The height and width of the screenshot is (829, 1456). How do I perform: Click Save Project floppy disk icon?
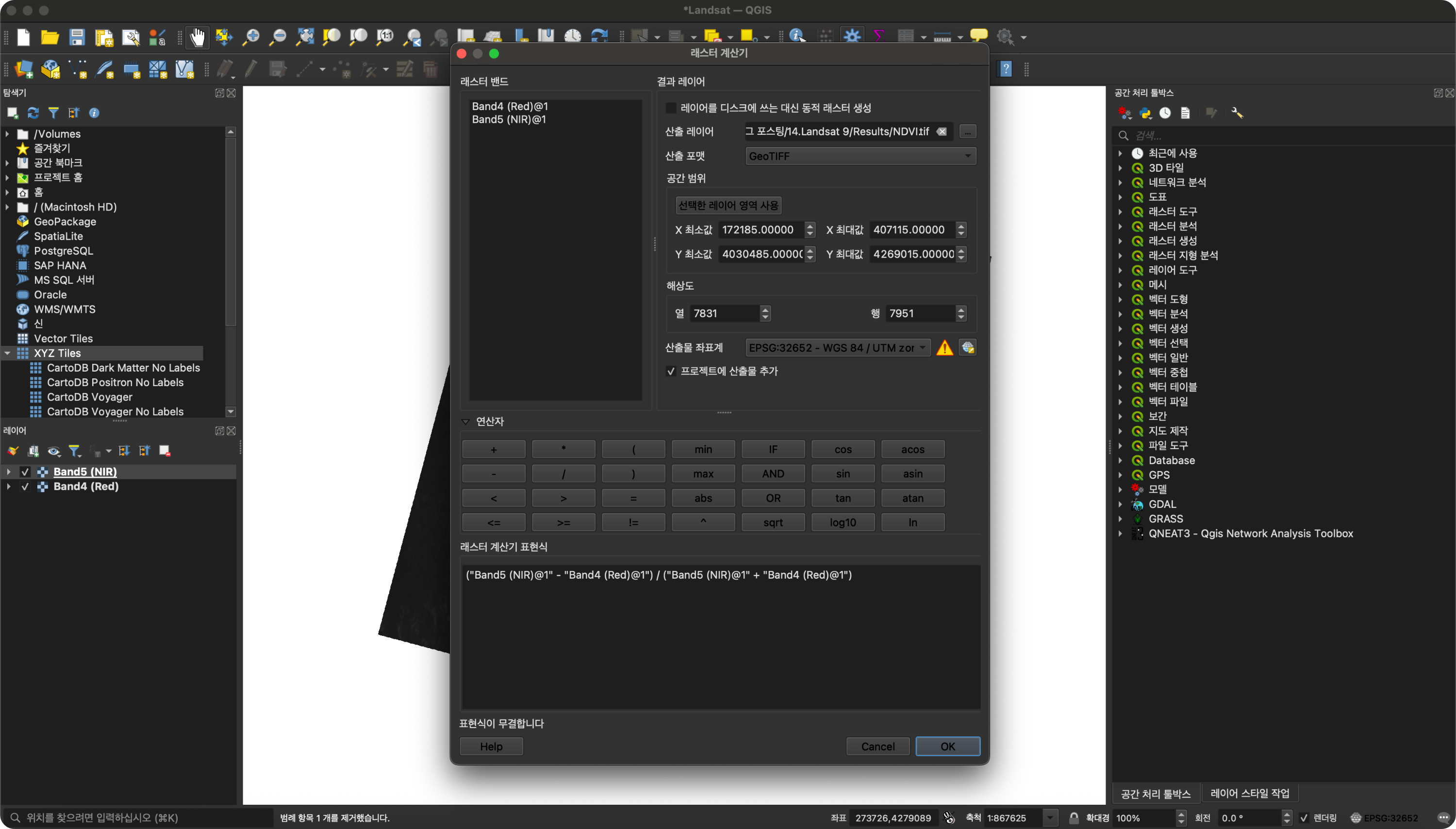(x=77, y=37)
